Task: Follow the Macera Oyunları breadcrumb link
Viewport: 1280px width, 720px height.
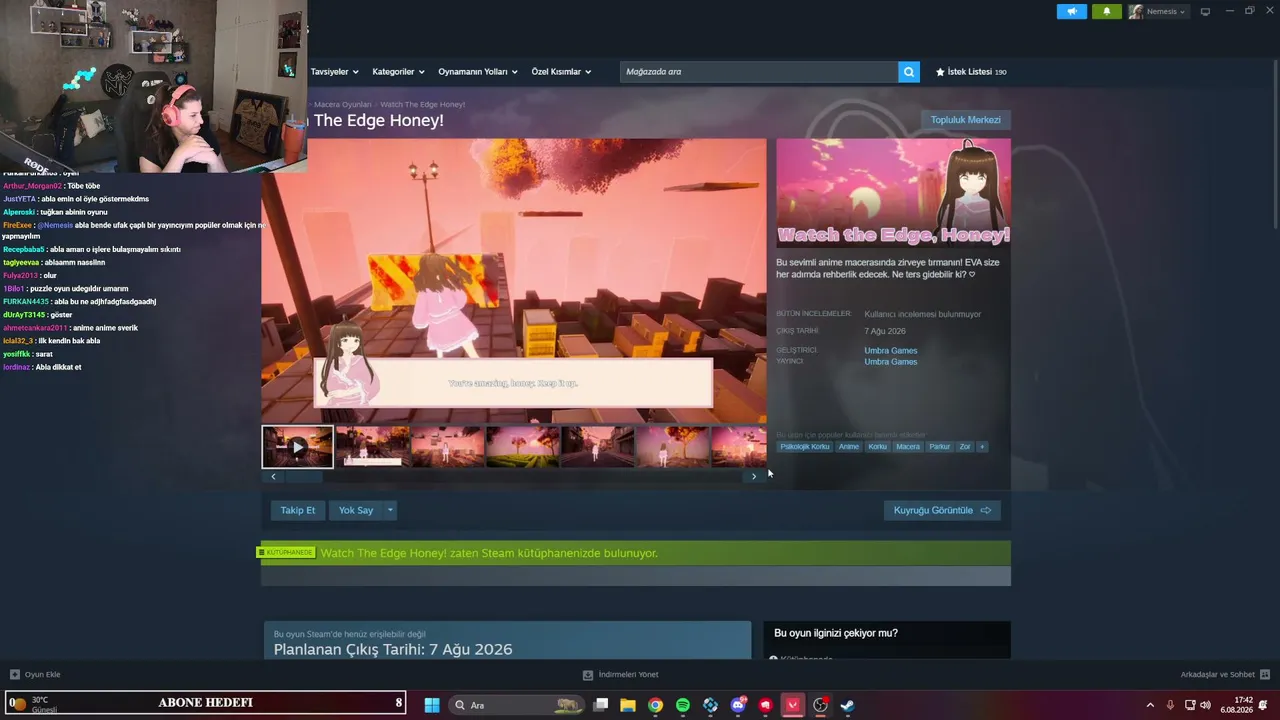Action: (x=343, y=104)
